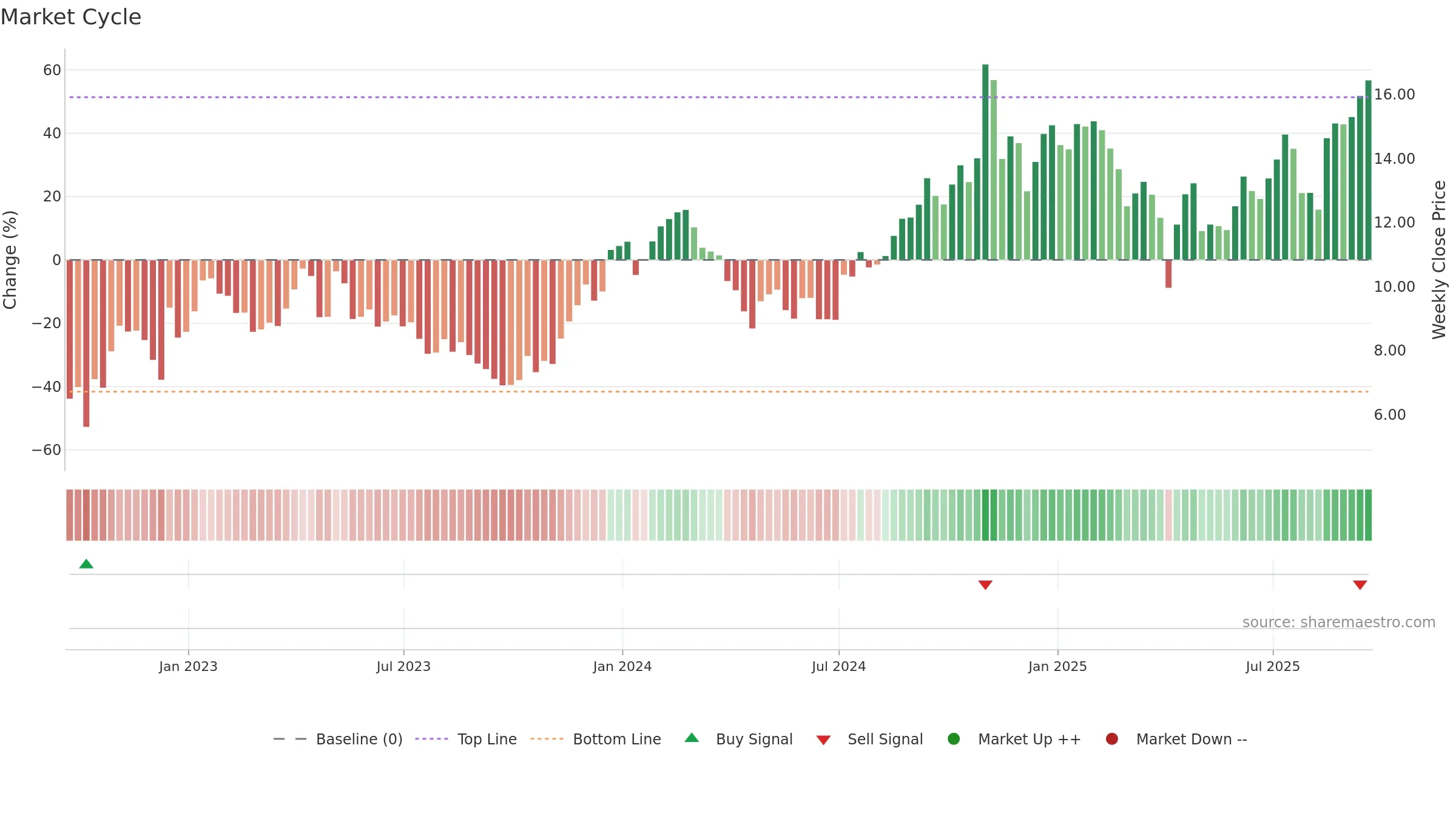Click the 16.00 price axis label
This screenshot has width=1456, height=819.
click(1394, 95)
